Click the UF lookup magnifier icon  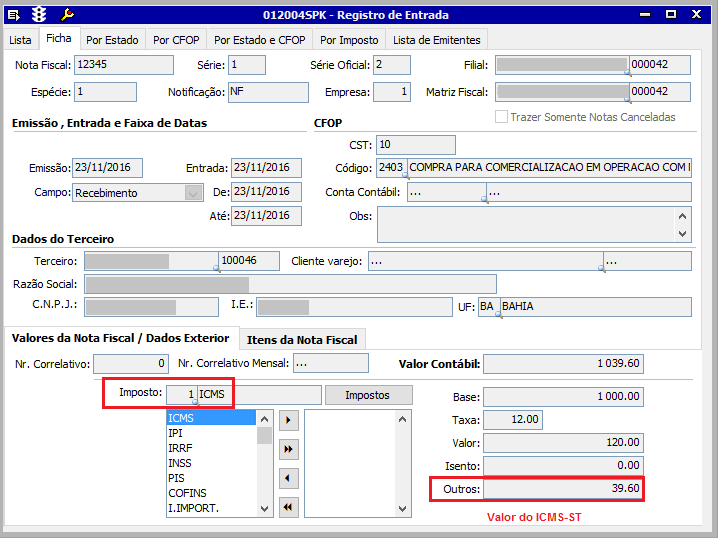click(x=499, y=315)
